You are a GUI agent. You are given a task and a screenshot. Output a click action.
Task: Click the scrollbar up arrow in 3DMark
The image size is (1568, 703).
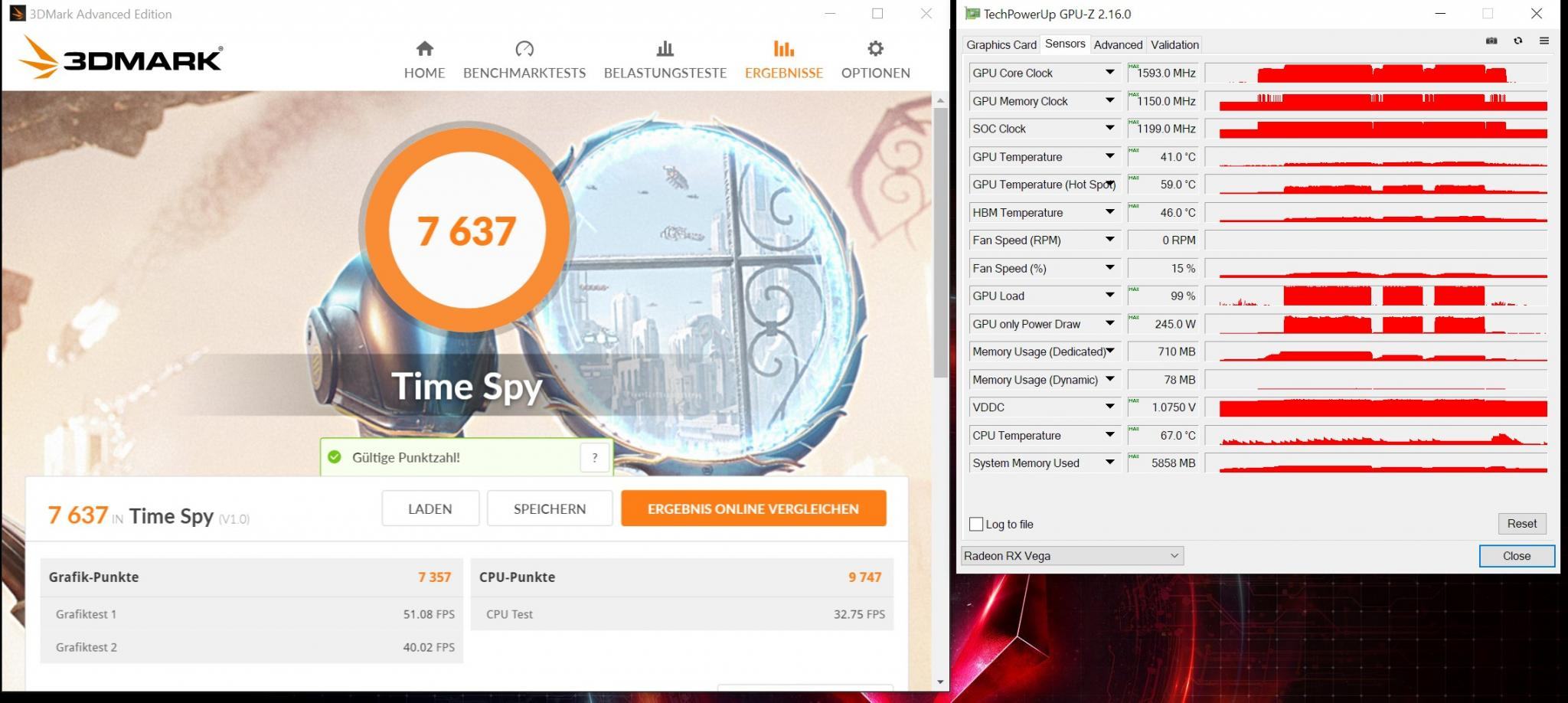tap(940, 100)
